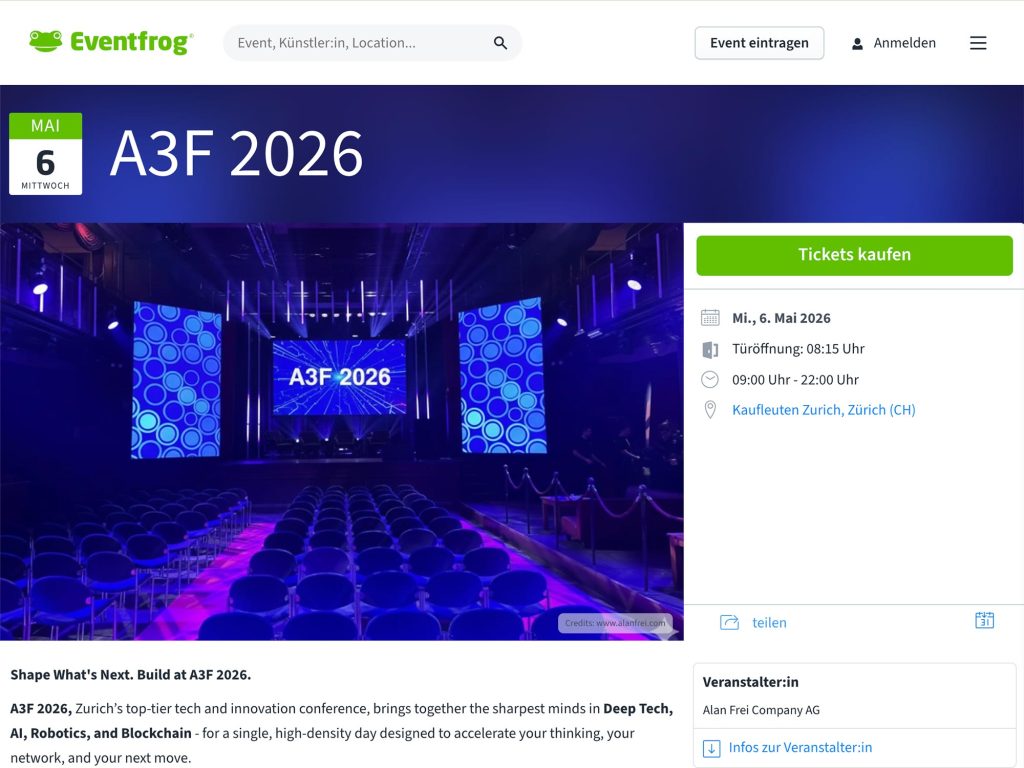The image size is (1024, 768).
Task: Click the MAI 6 Mittwoch date badge
Action: pos(45,152)
